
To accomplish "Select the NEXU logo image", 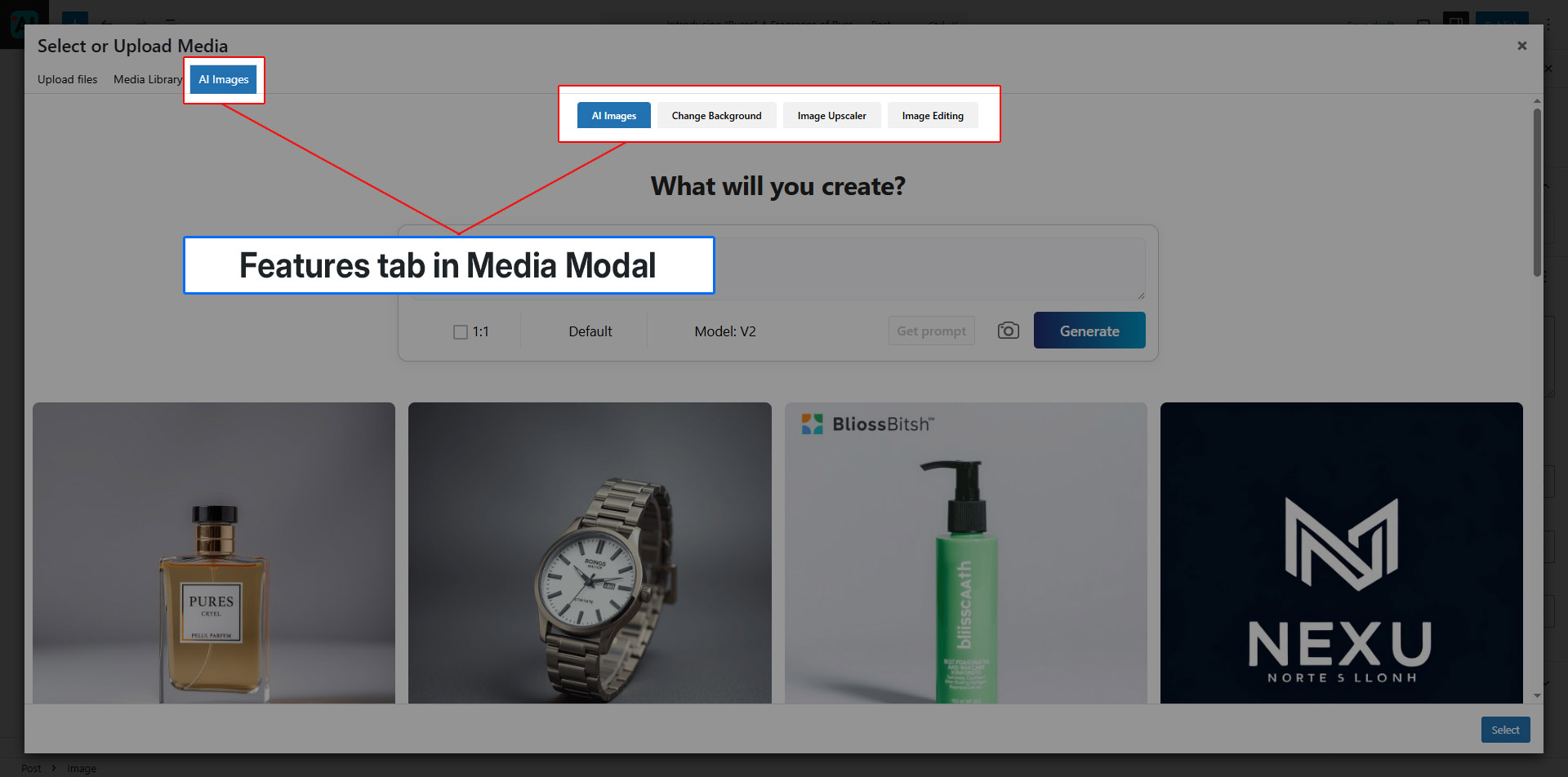I will pos(1342,553).
